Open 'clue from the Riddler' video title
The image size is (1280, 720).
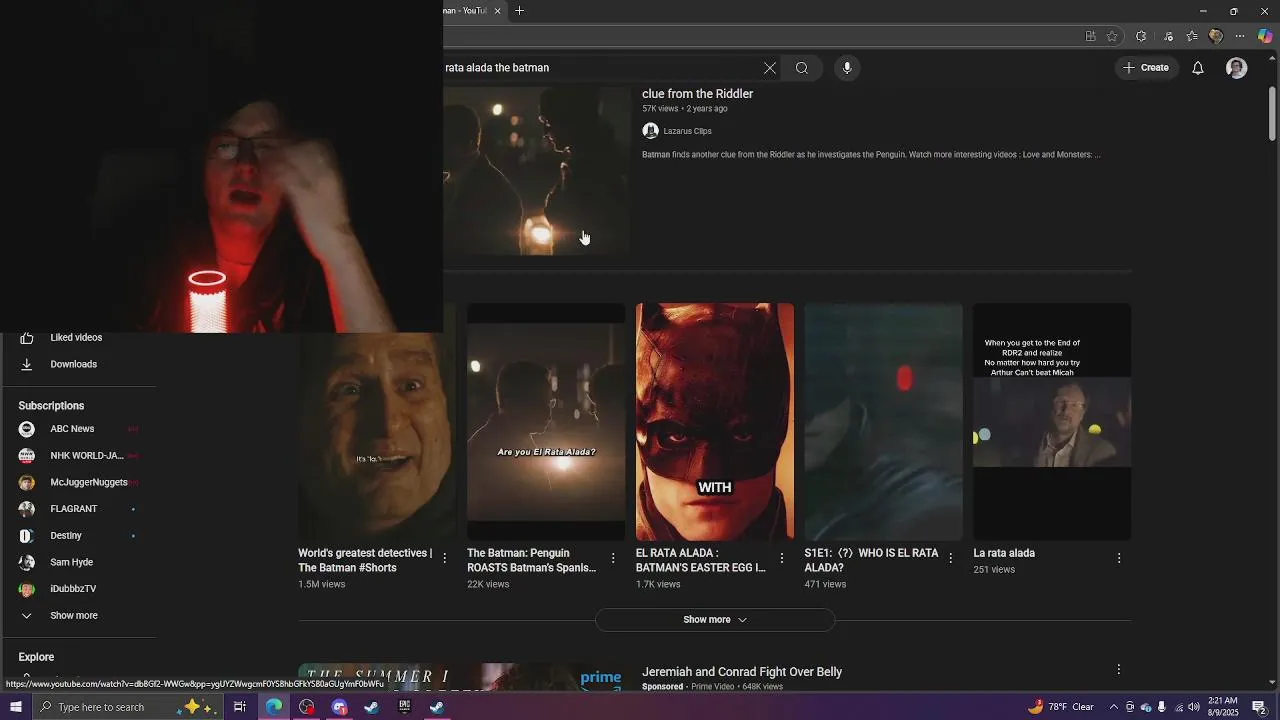(698, 94)
